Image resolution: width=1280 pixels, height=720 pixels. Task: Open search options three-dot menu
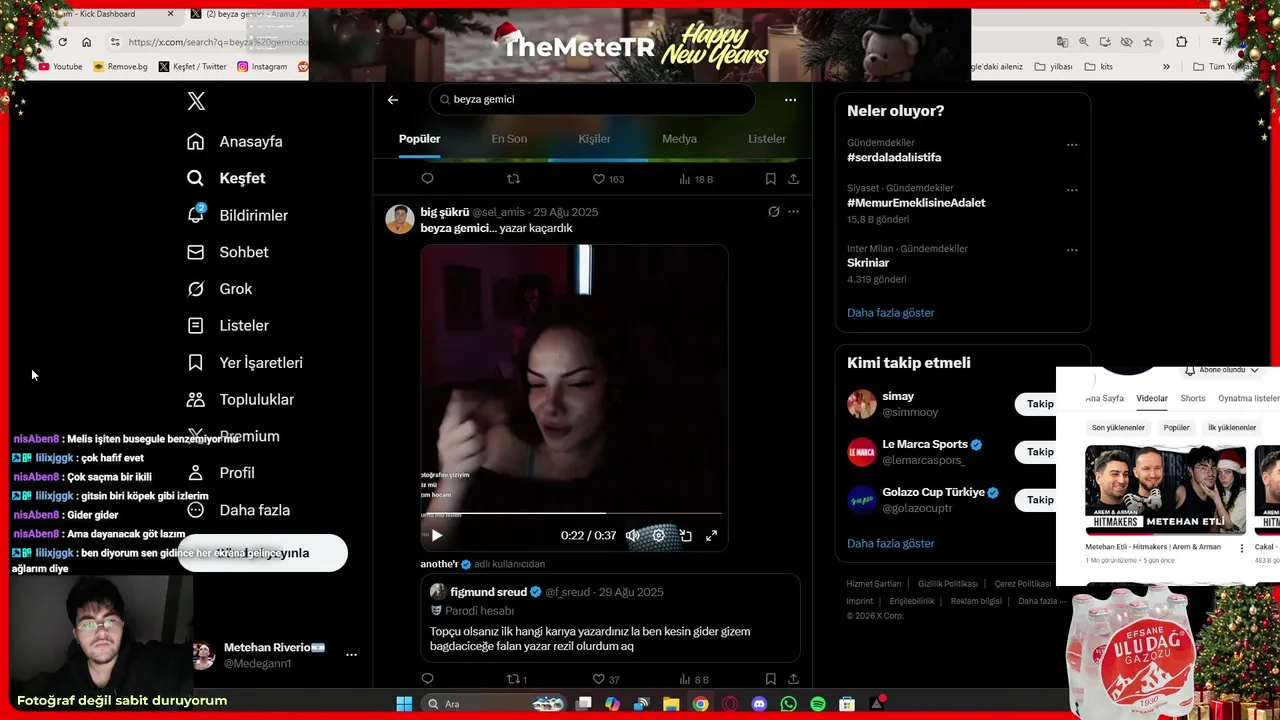click(790, 99)
